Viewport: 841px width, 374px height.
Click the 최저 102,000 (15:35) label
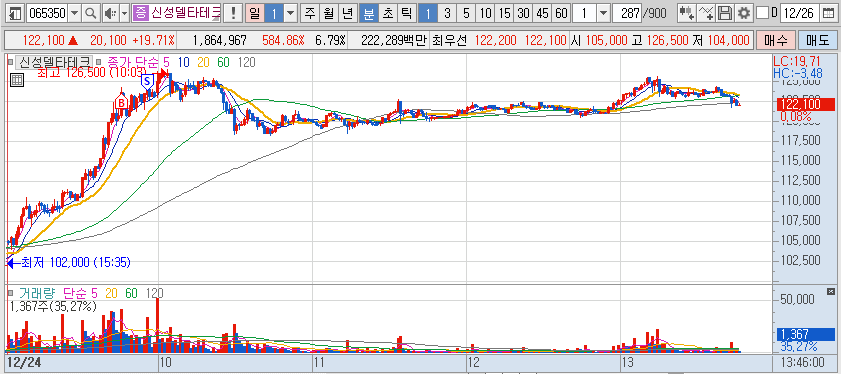75,262
